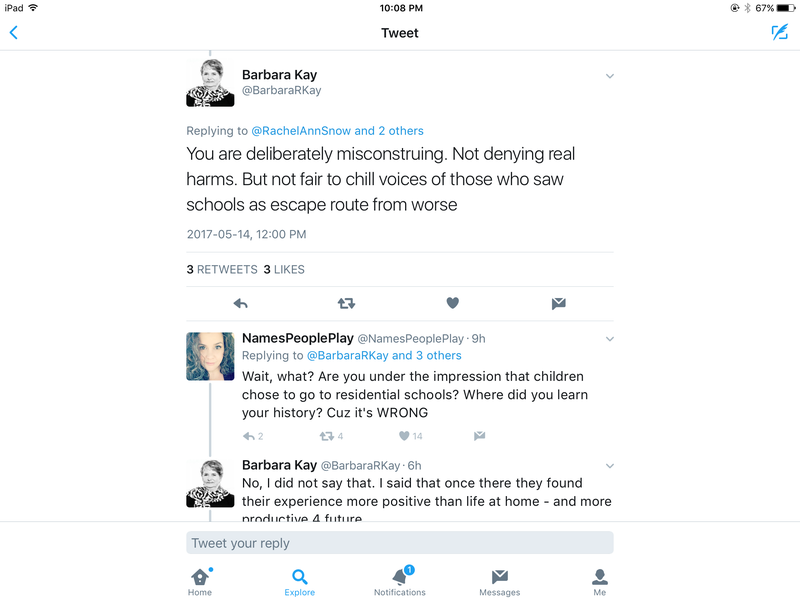
Task: View the 3 RETWEETS list
Action: point(222,269)
